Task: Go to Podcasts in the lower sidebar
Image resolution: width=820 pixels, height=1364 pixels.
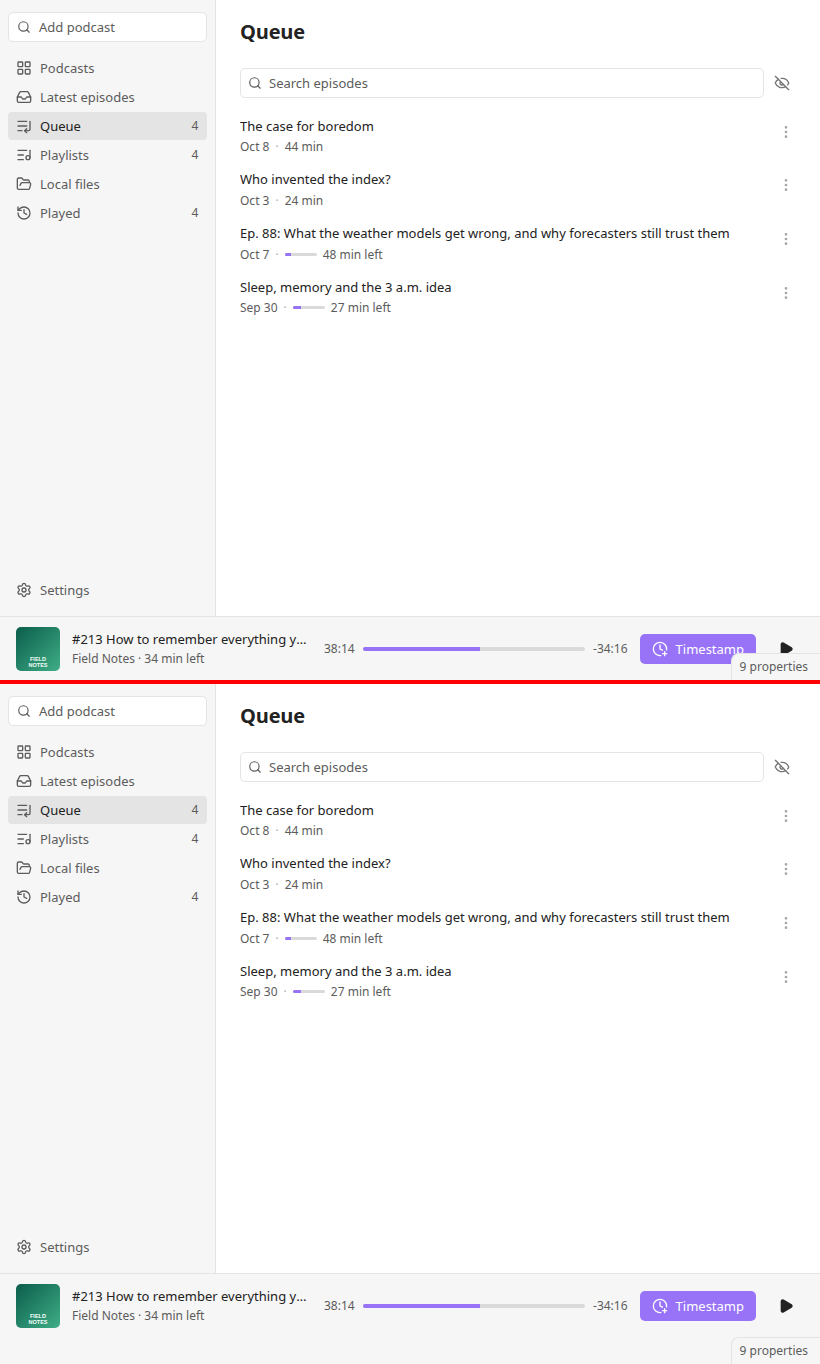Action: tap(107, 752)
